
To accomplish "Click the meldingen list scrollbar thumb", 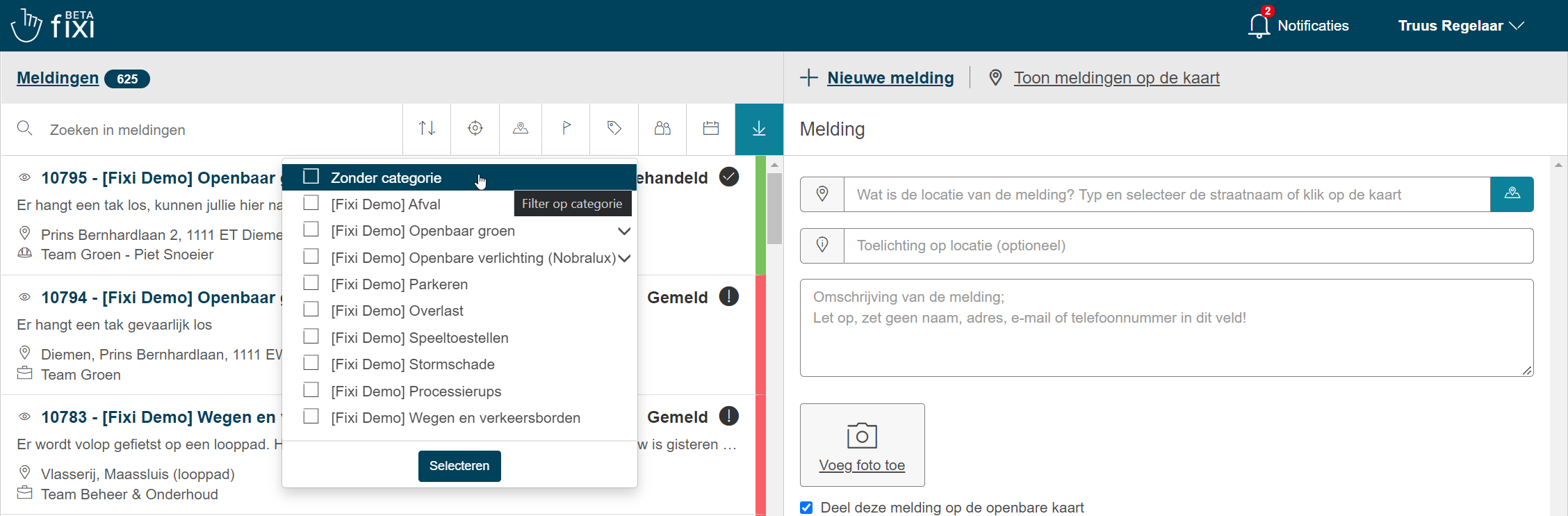I will [774, 209].
